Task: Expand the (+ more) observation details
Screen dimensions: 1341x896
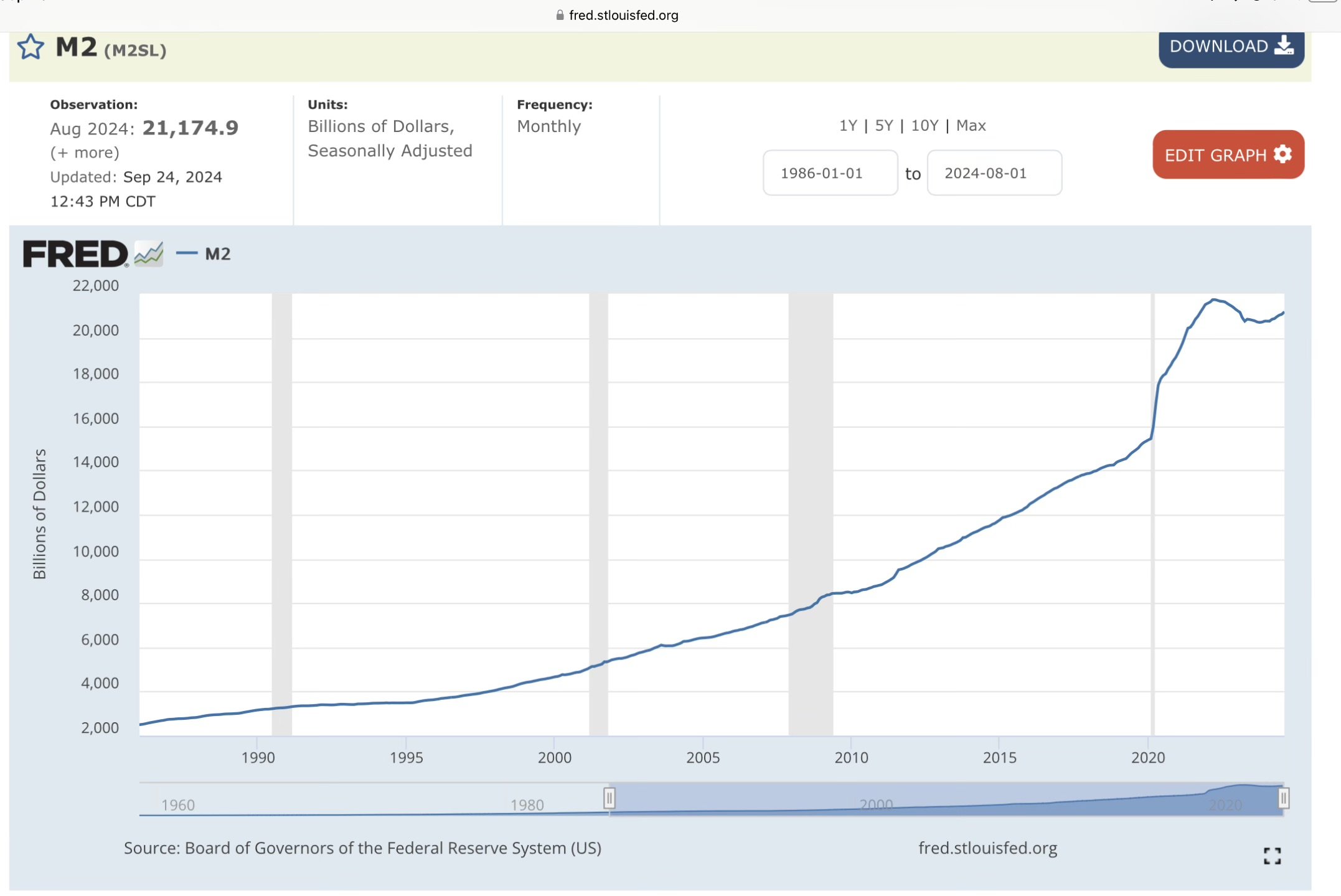Action: 85,152
